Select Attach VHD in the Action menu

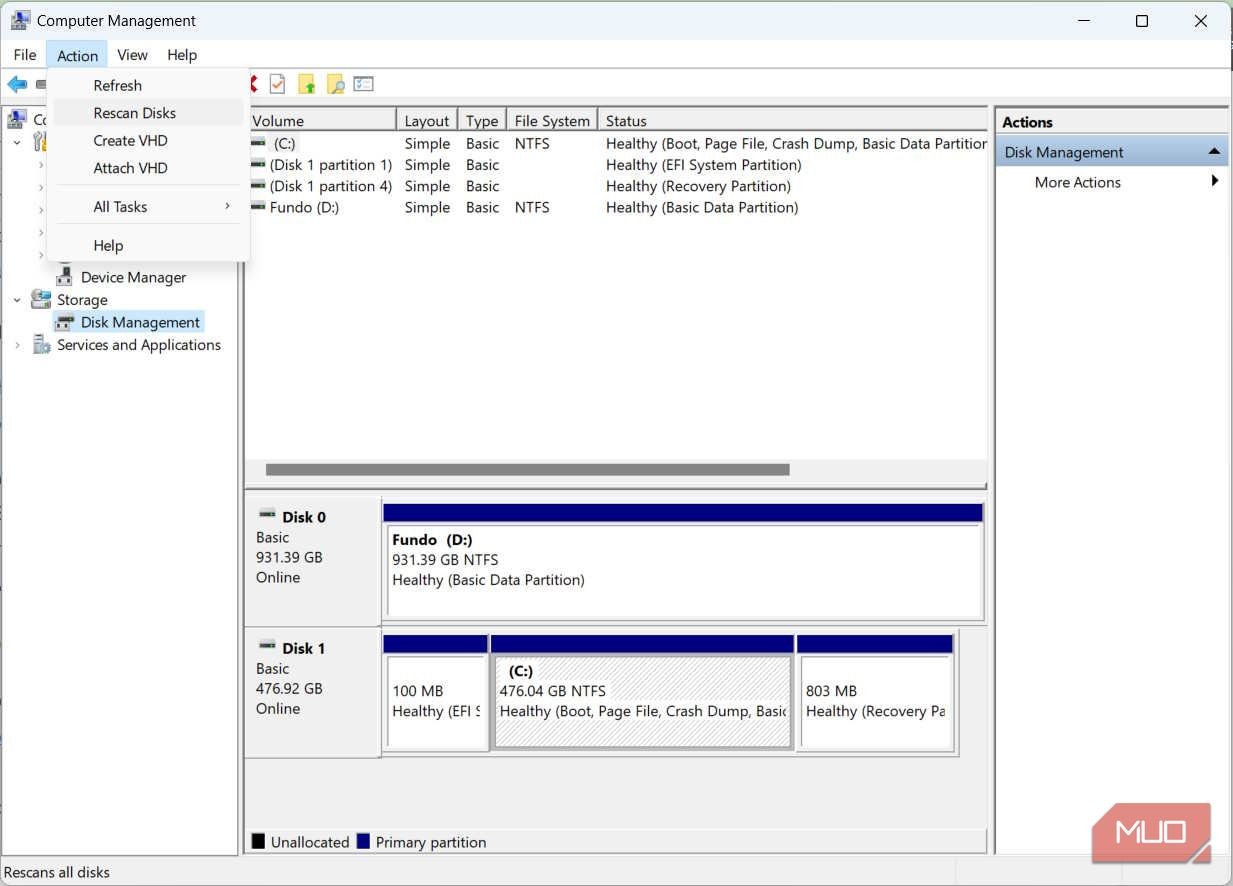tap(148, 168)
